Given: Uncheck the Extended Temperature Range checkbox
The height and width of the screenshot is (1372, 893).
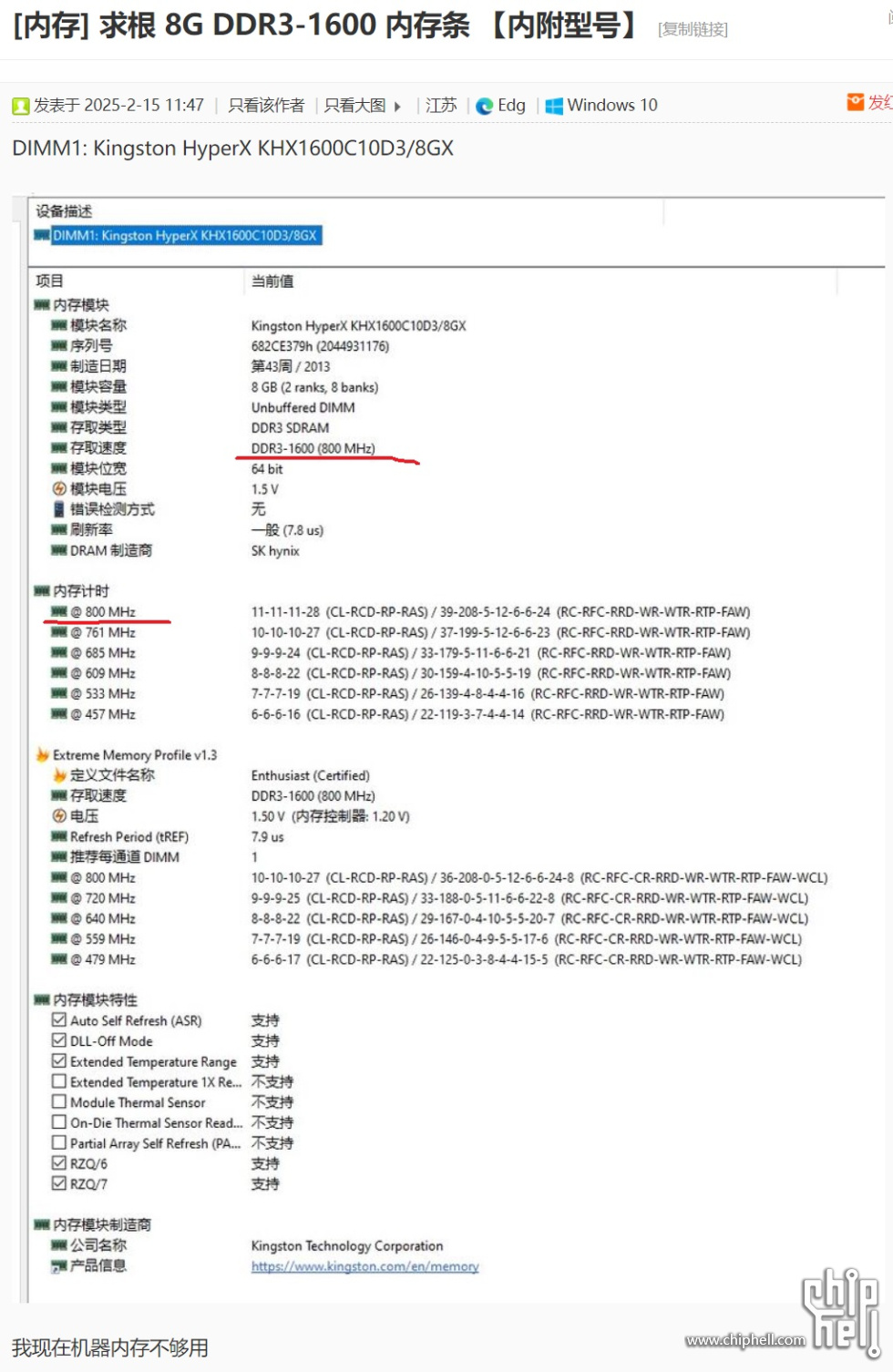Looking at the screenshot, I should (59, 1061).
